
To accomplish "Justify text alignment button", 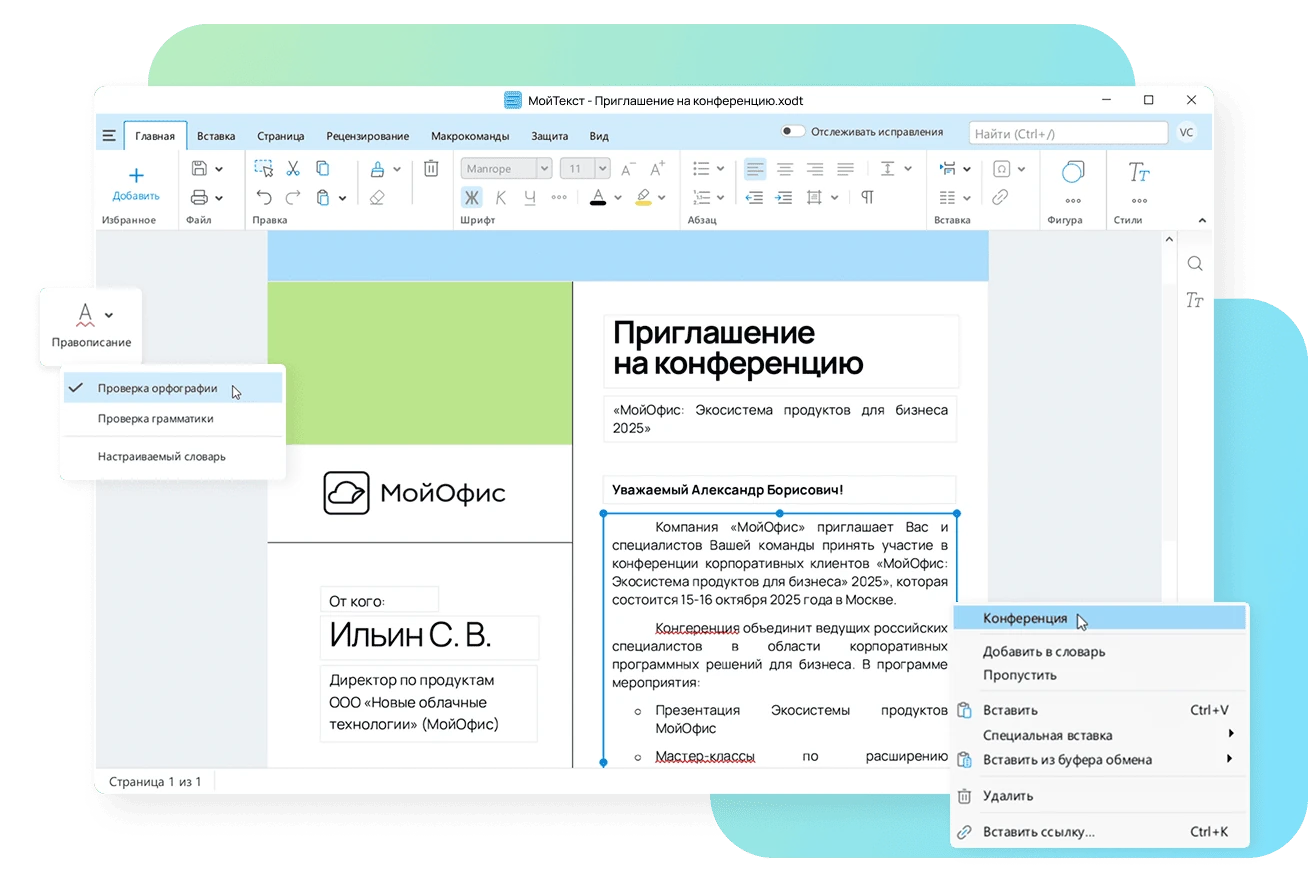I will pos(845,169).
